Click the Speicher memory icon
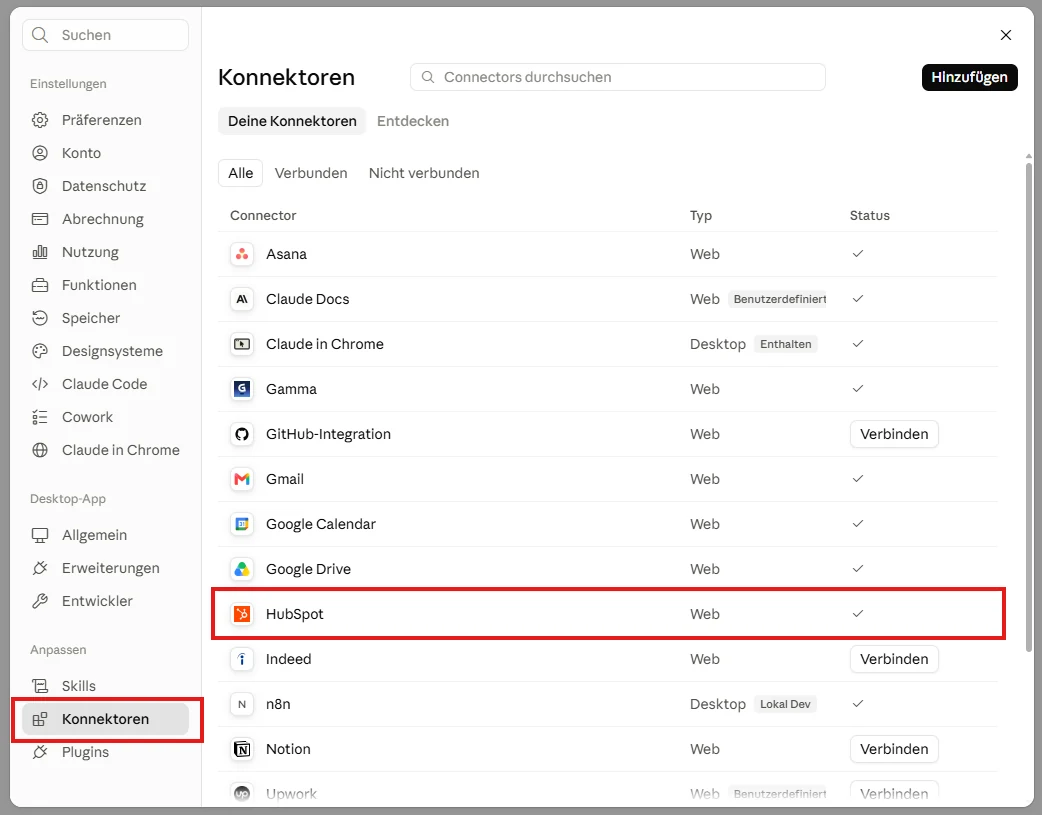Viewport: 1042px width, 815px height. pos(40,318)
